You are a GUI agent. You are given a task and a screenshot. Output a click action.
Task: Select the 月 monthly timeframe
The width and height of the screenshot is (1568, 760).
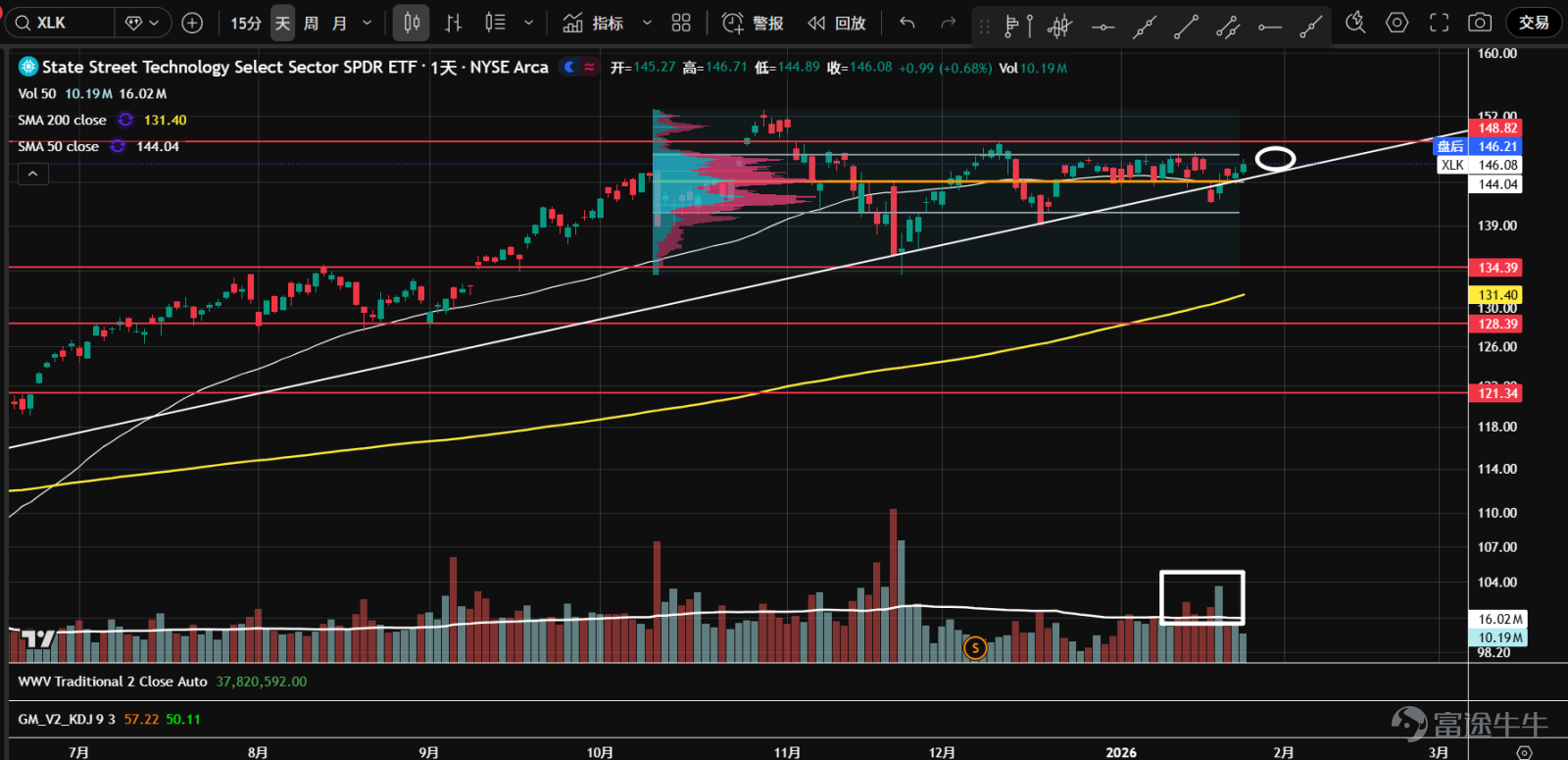pyautogui.click(x=339, y=23)
